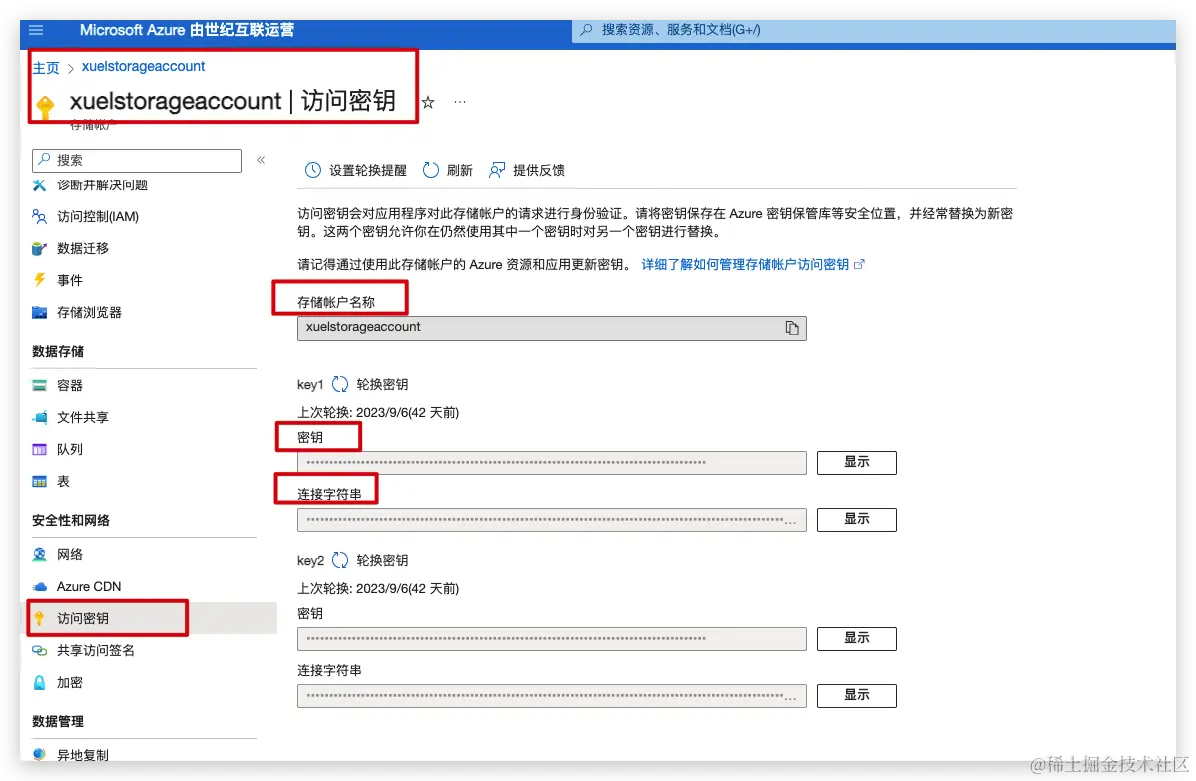This screenshot has width=1196, height=781.
Task: Click the hidden key2 连接字符串 field
Action: click(x=551, y=696)
